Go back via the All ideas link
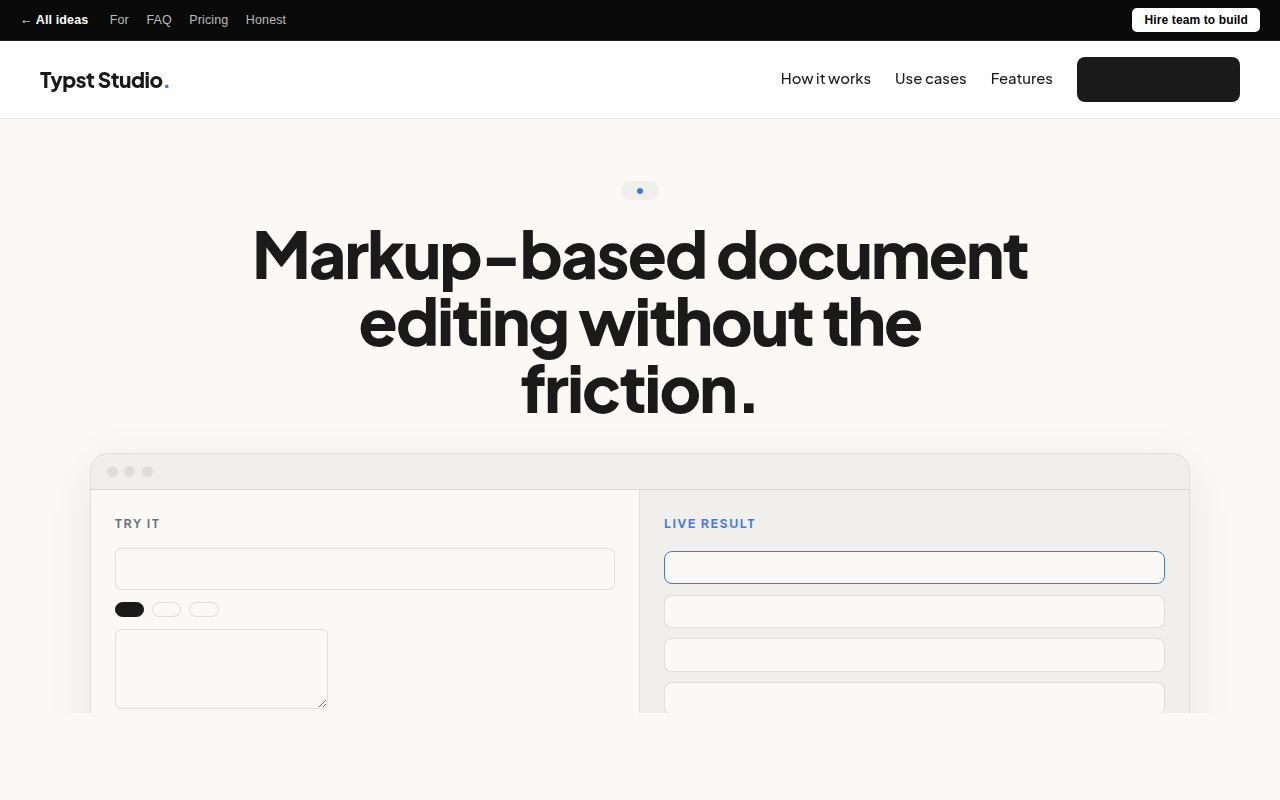1280x800 pixels. [54, 20]
